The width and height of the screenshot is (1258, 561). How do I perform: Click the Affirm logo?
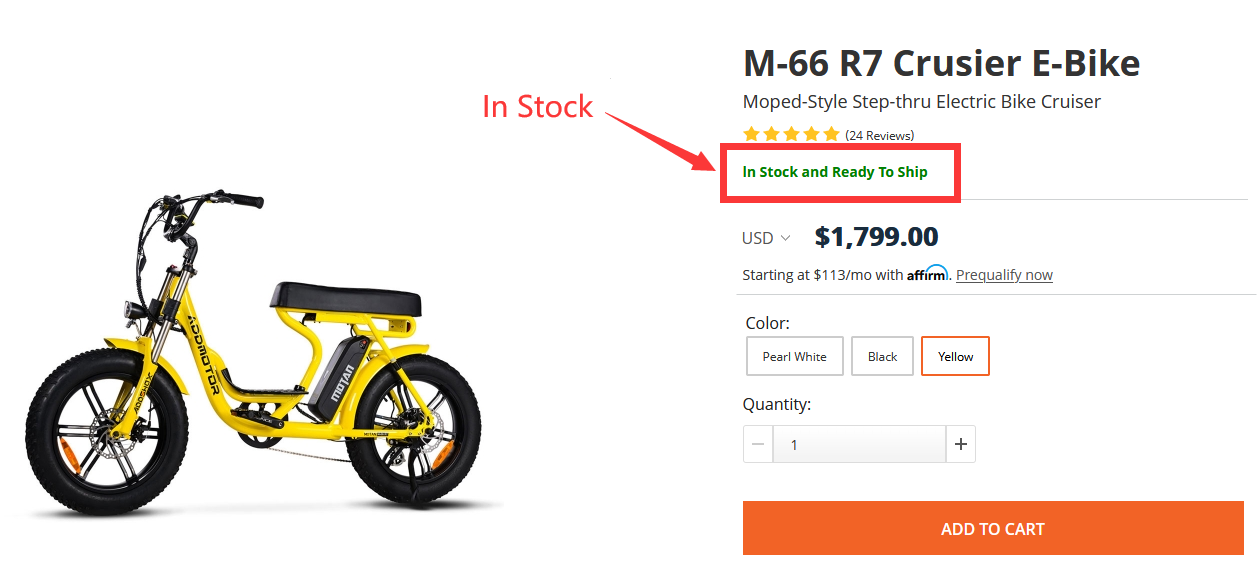tap(927, 275)
